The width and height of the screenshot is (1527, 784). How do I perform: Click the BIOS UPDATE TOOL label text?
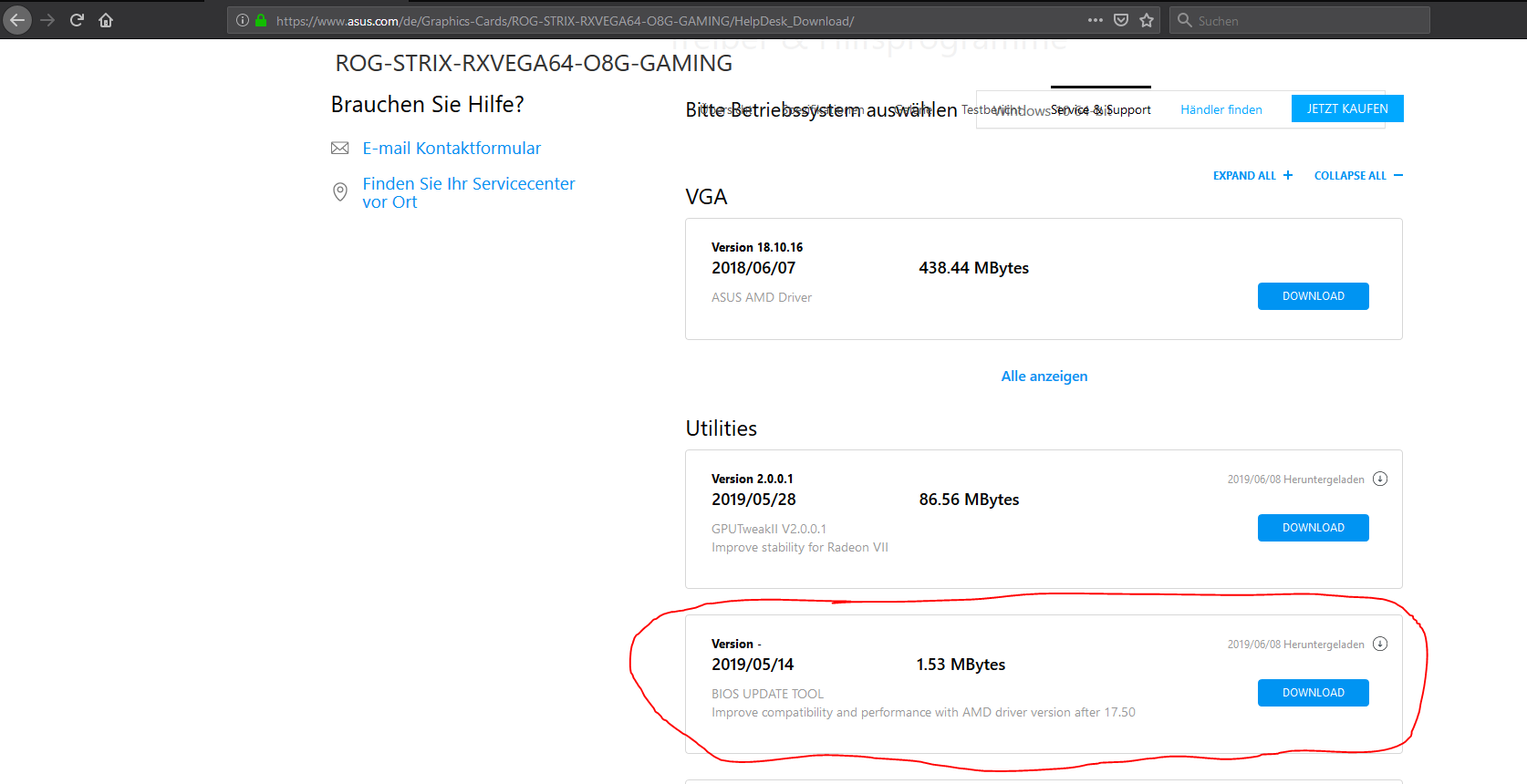pos(767,694)
